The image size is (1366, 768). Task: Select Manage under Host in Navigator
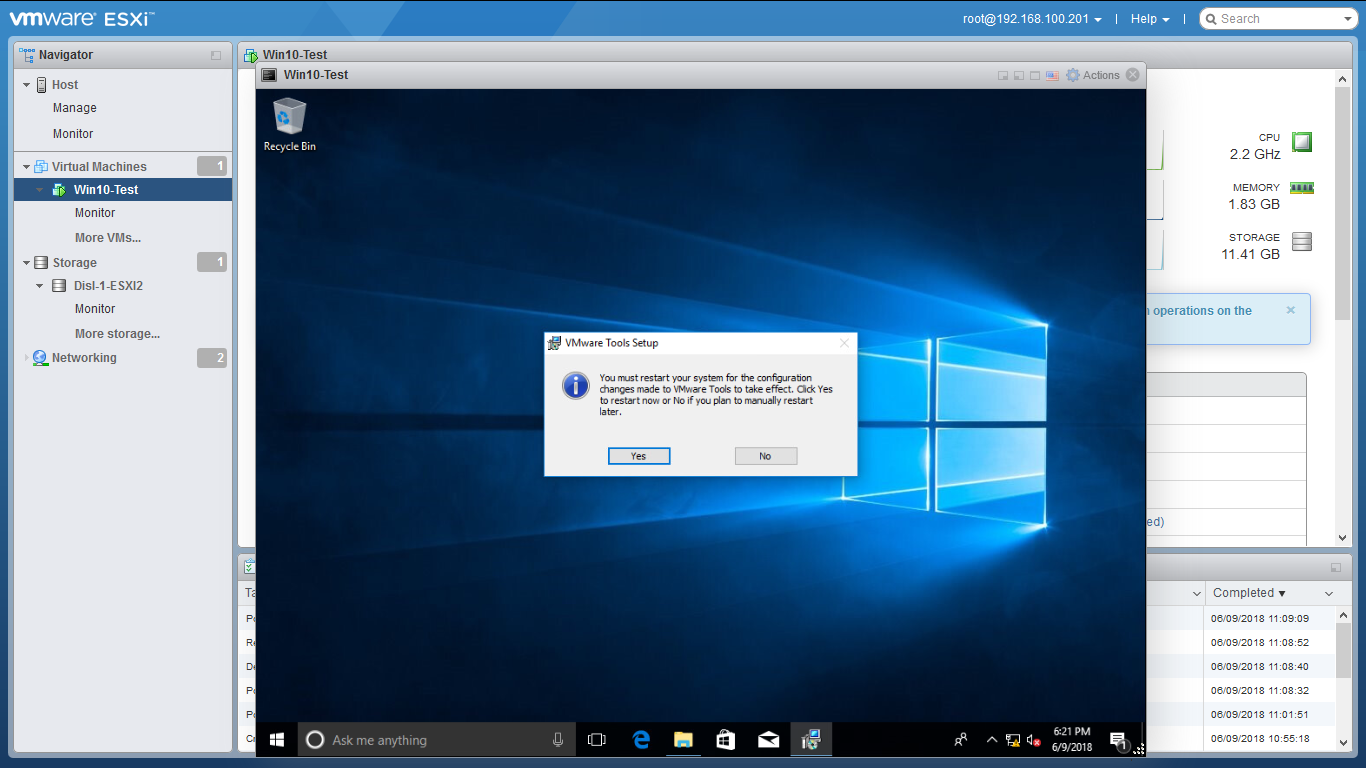tap(74, 108)
